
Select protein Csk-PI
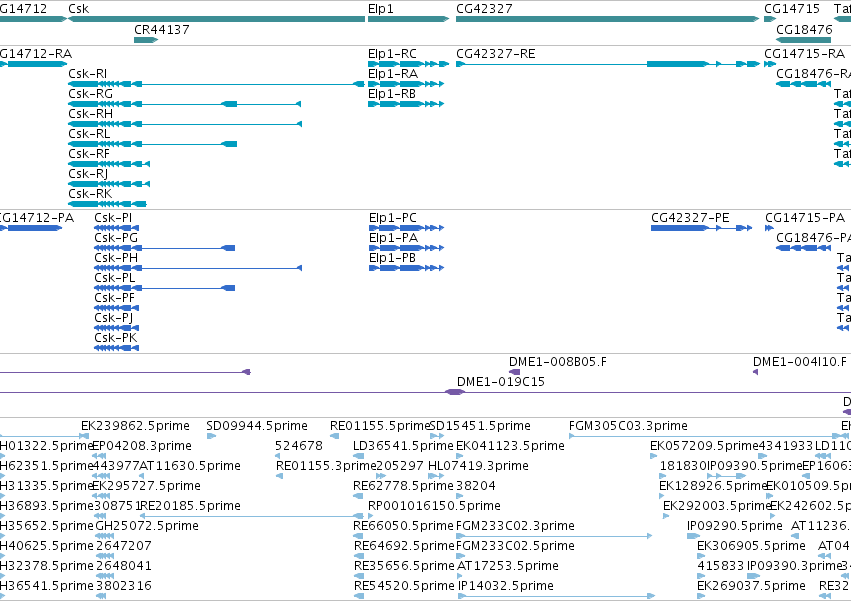point(117,228)
